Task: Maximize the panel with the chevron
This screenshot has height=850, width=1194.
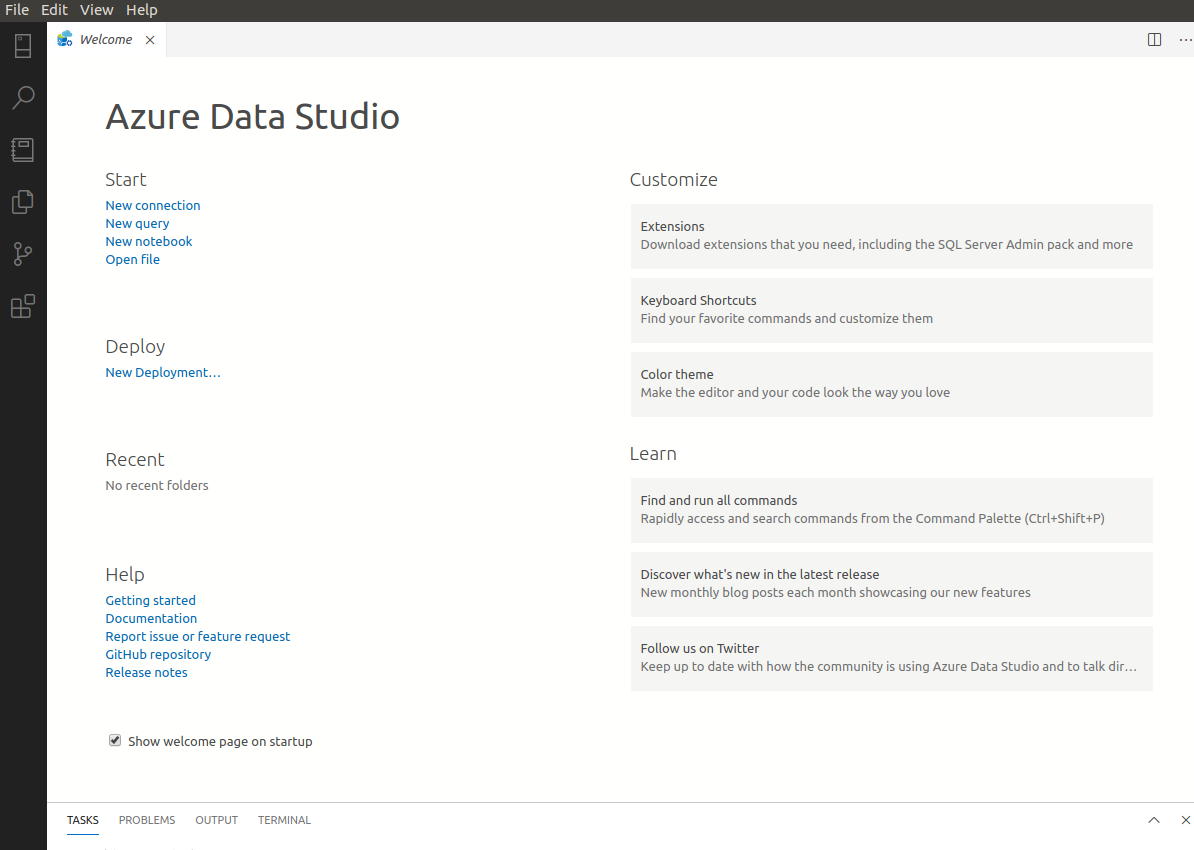Action: point(1153,819)
